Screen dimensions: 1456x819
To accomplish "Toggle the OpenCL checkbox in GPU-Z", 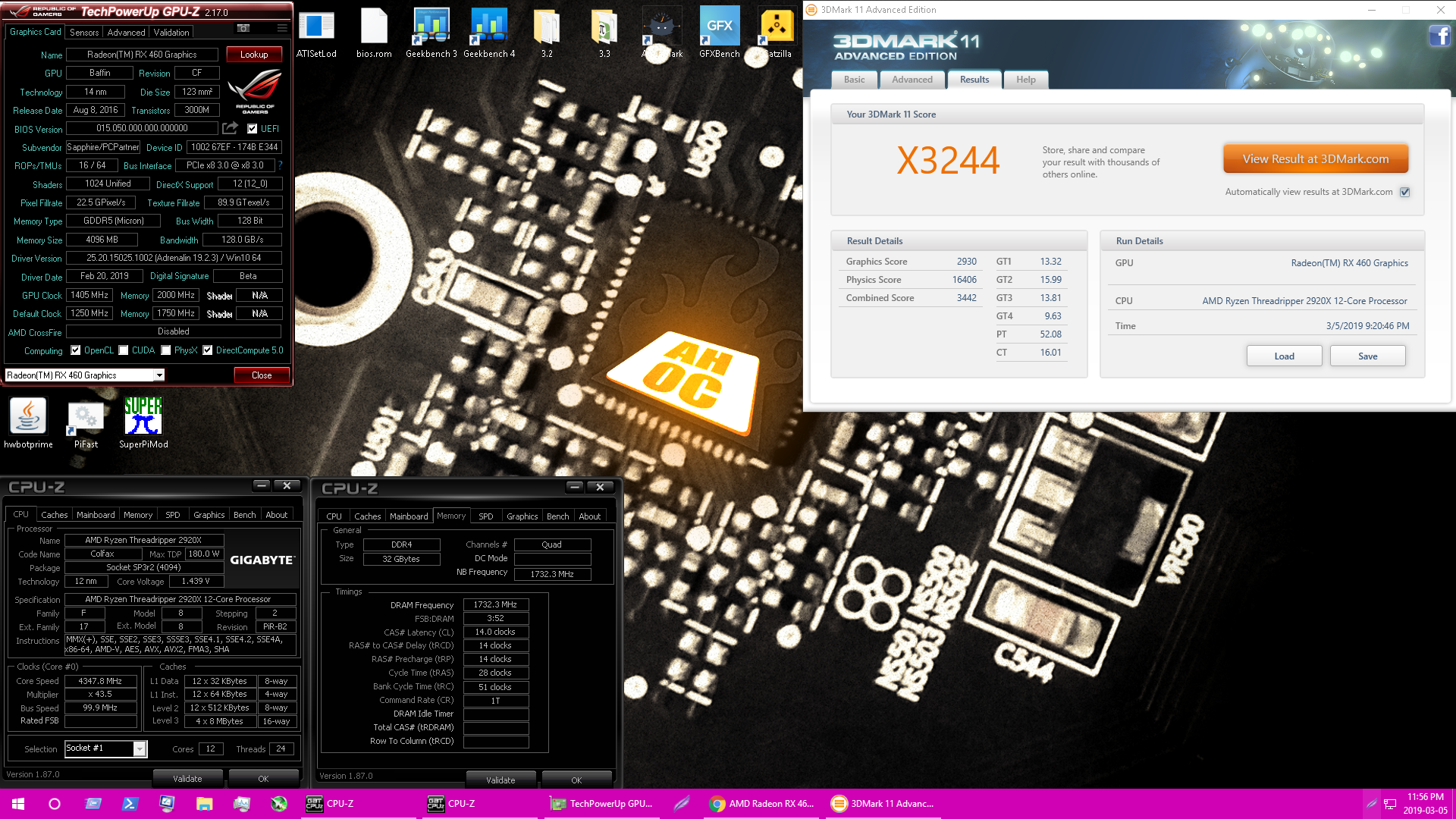I will [75, 350].
